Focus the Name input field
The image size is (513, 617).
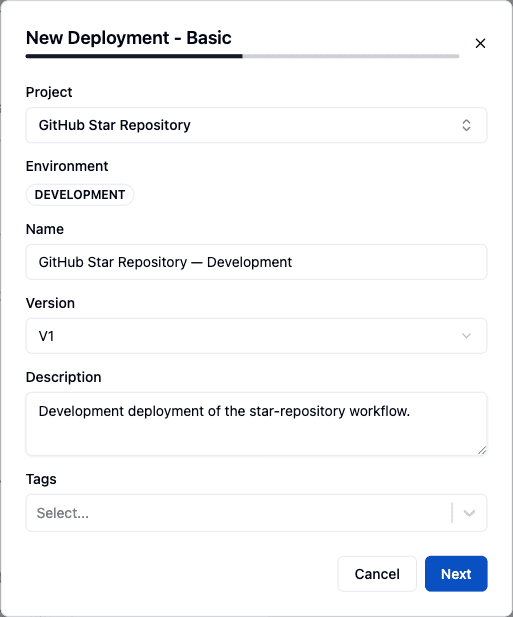[x=256, y=262]
